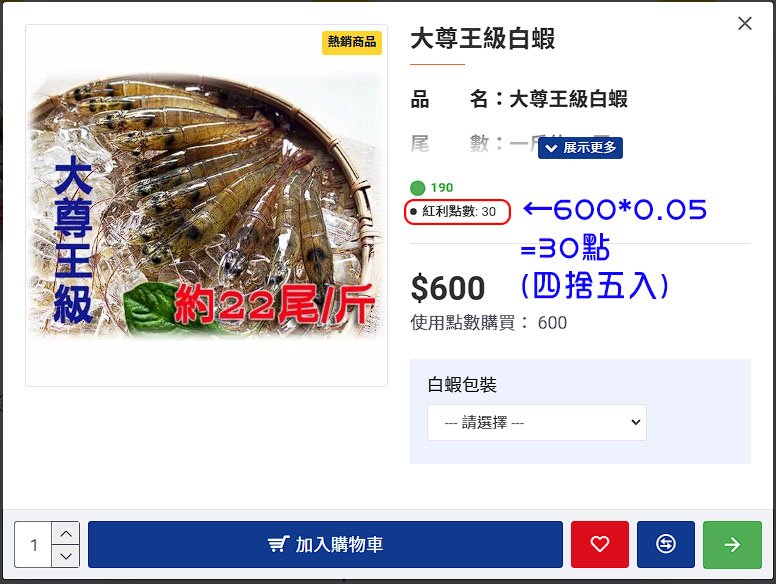The image size is (776, 584).
Task: Close the product popup with X
Action: pos(744,23)
